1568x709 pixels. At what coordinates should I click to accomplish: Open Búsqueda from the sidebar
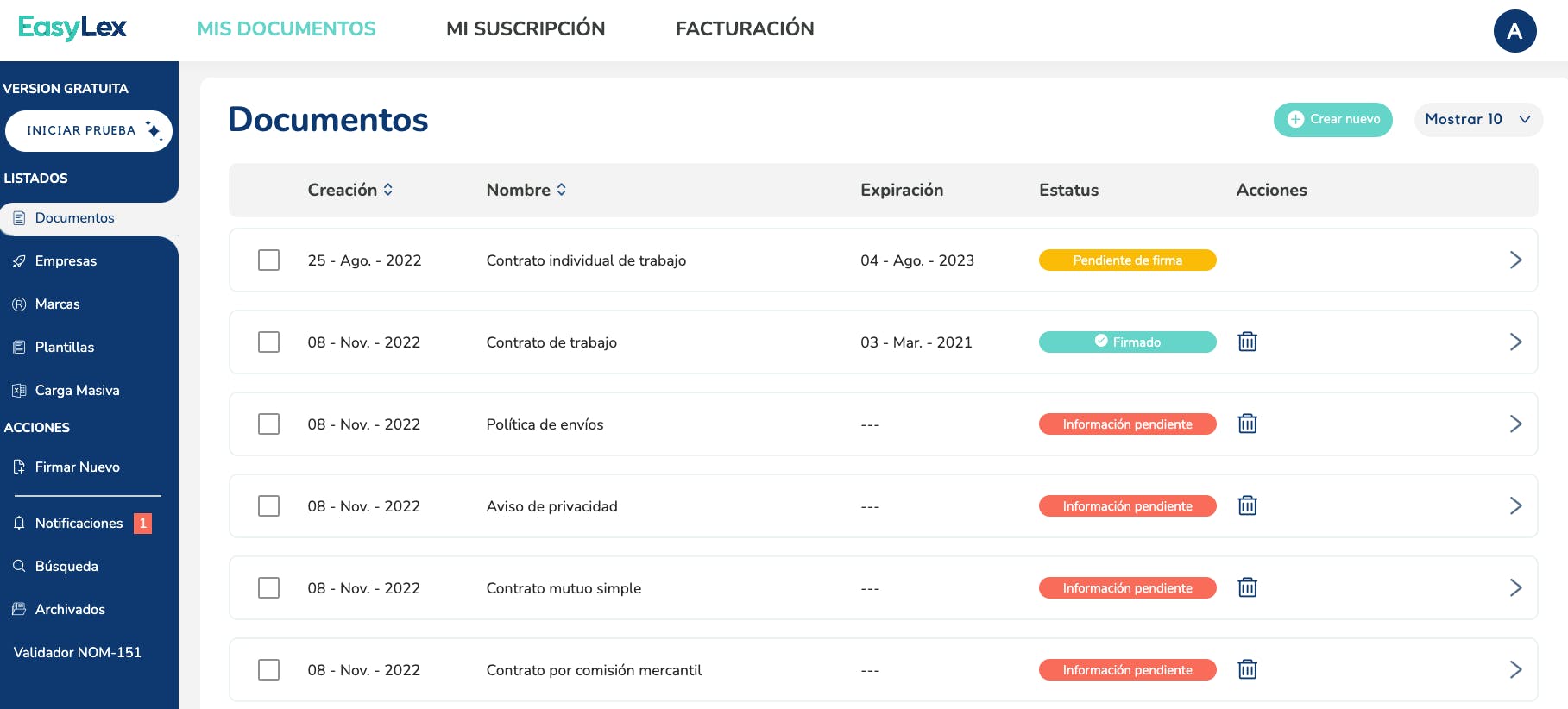[66, 566]
